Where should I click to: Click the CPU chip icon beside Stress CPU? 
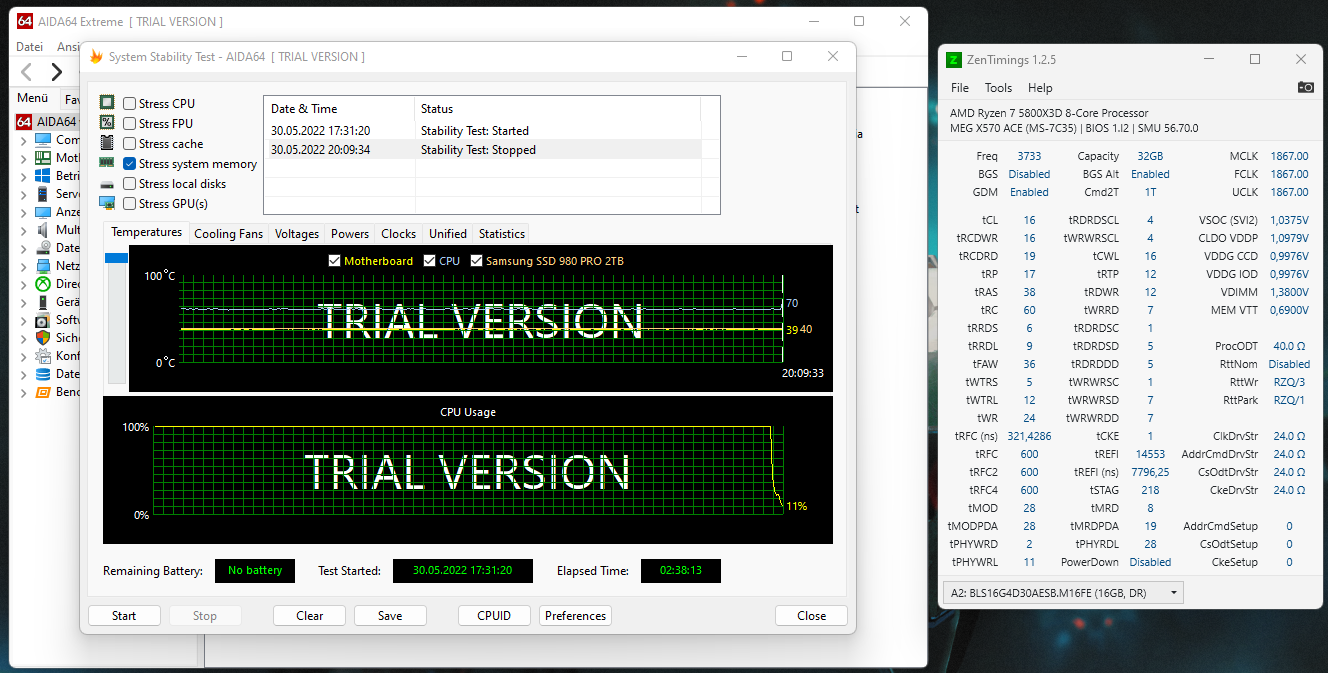click(x=107, y=103)
